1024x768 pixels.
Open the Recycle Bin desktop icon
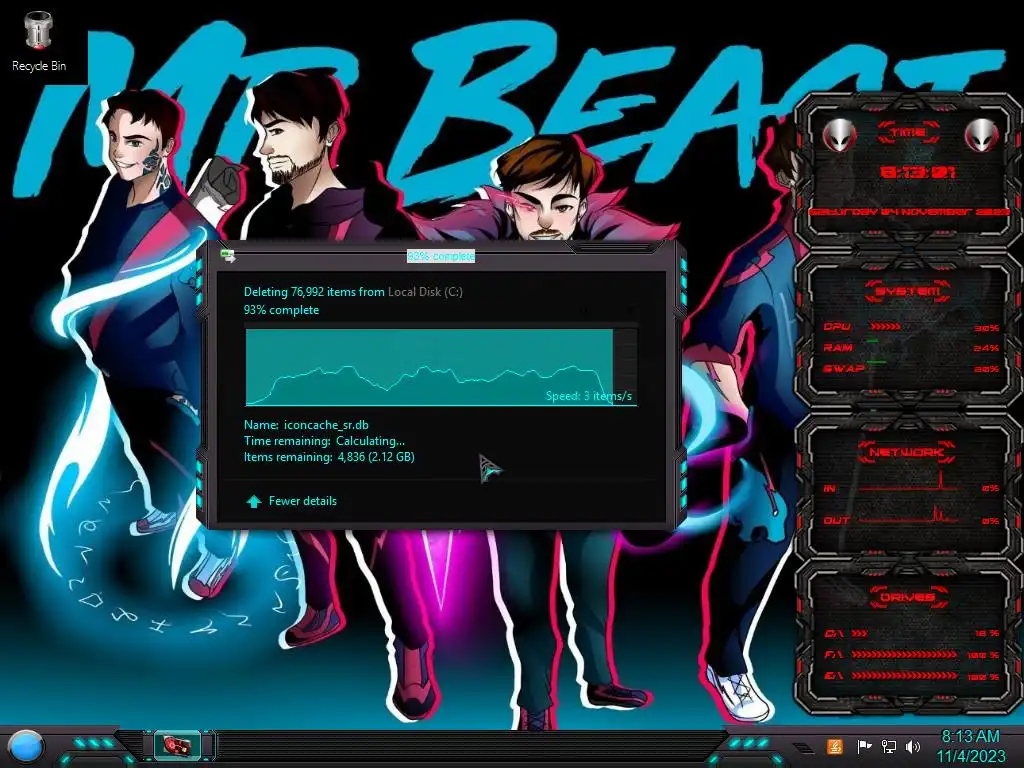click(39, 40)
